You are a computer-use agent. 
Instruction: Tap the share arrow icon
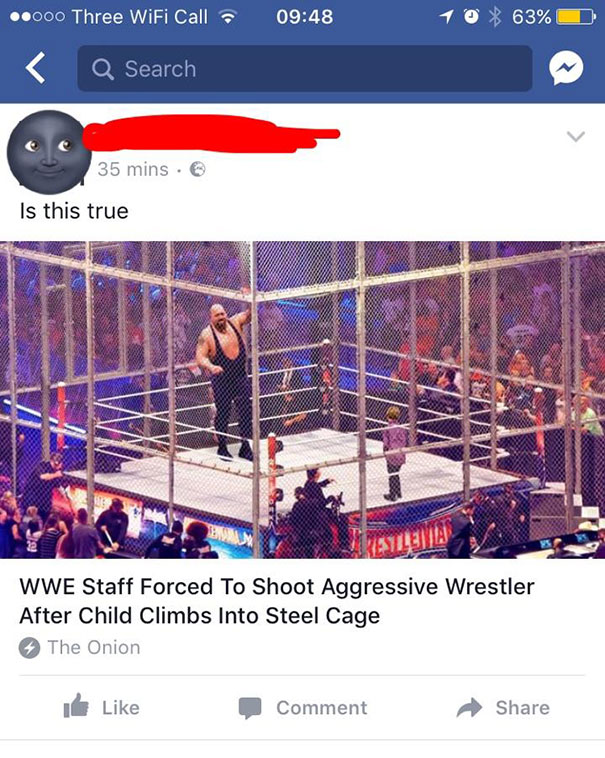pyautogui.click(x=470, y=708)
